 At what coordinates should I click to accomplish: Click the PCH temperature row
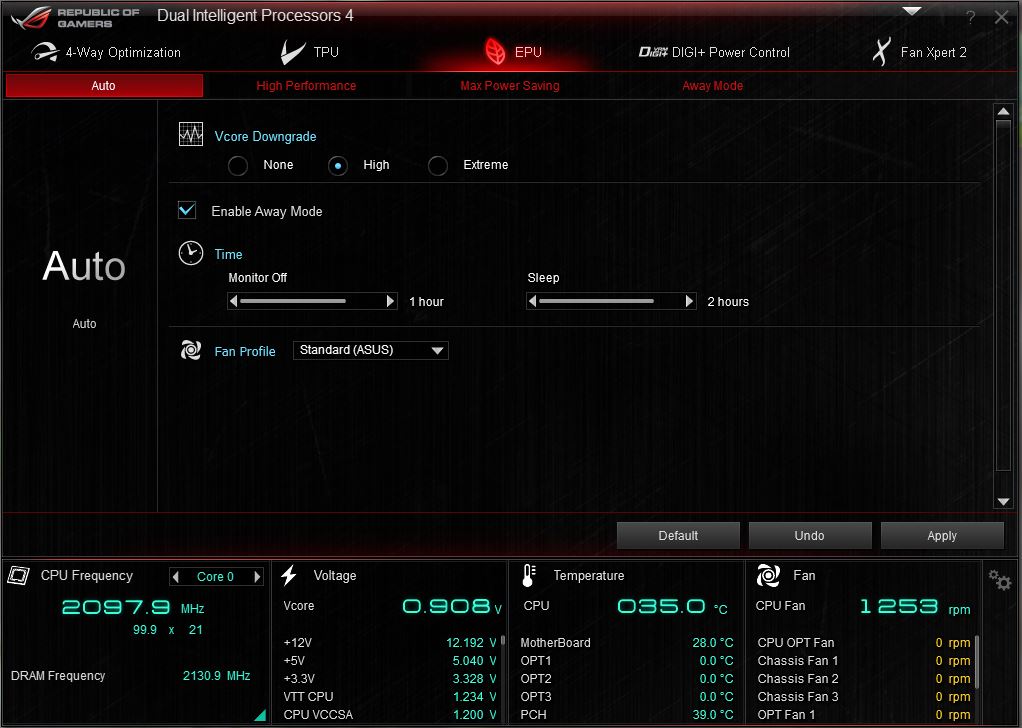[x=626, y=715]
